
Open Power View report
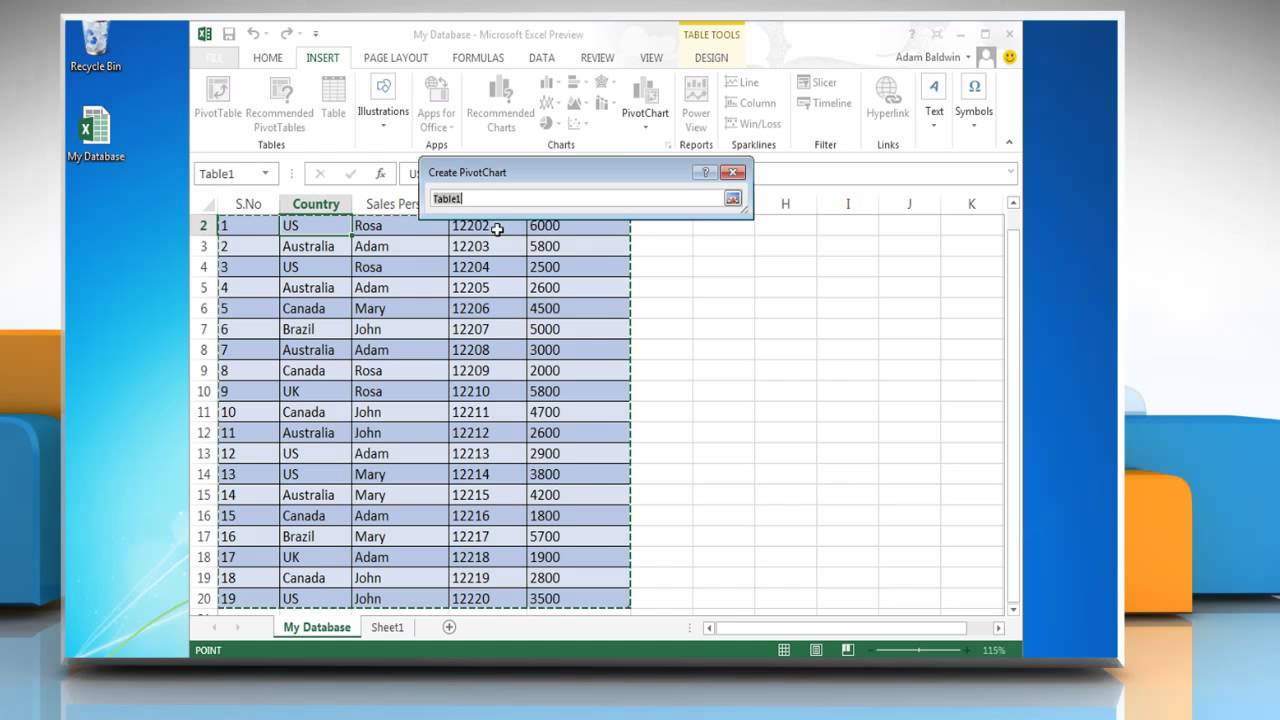696,105
